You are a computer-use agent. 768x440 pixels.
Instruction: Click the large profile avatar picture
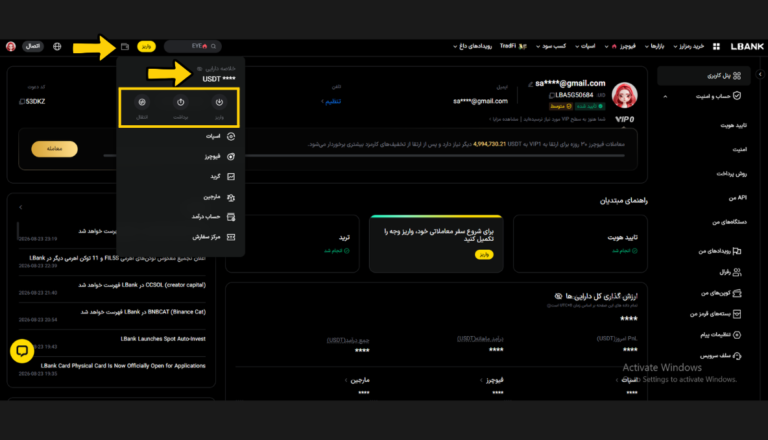pos(624,95)
